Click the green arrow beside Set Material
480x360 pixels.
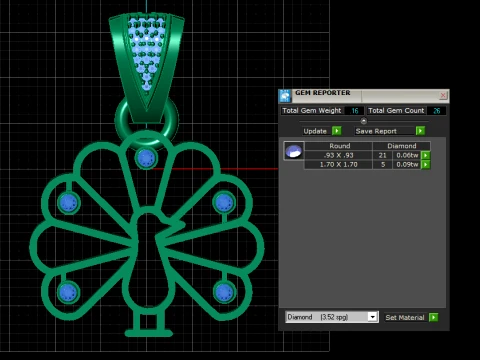click(433, 317)
